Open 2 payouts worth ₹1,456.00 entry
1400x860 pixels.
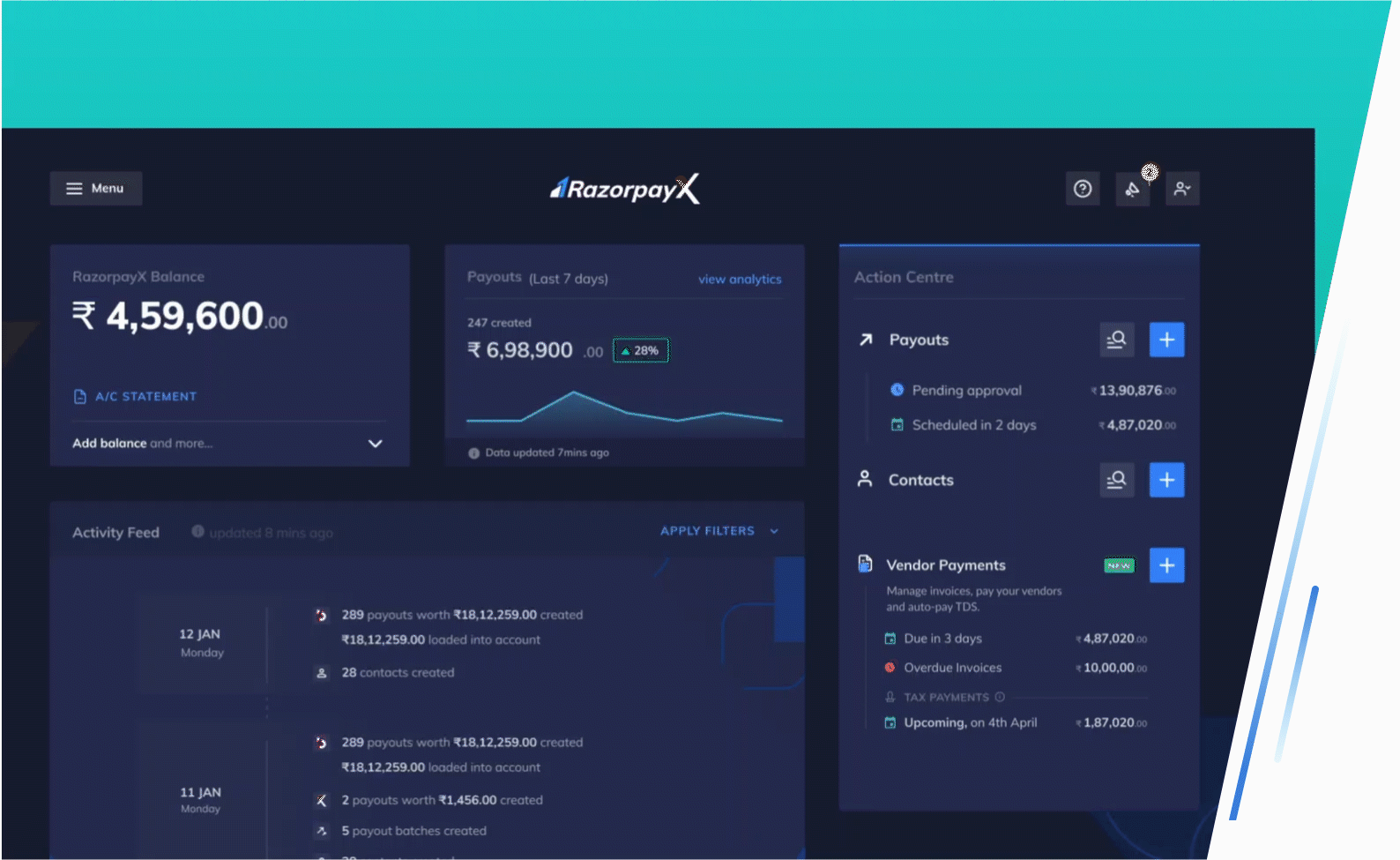click(x=442, y=800)
